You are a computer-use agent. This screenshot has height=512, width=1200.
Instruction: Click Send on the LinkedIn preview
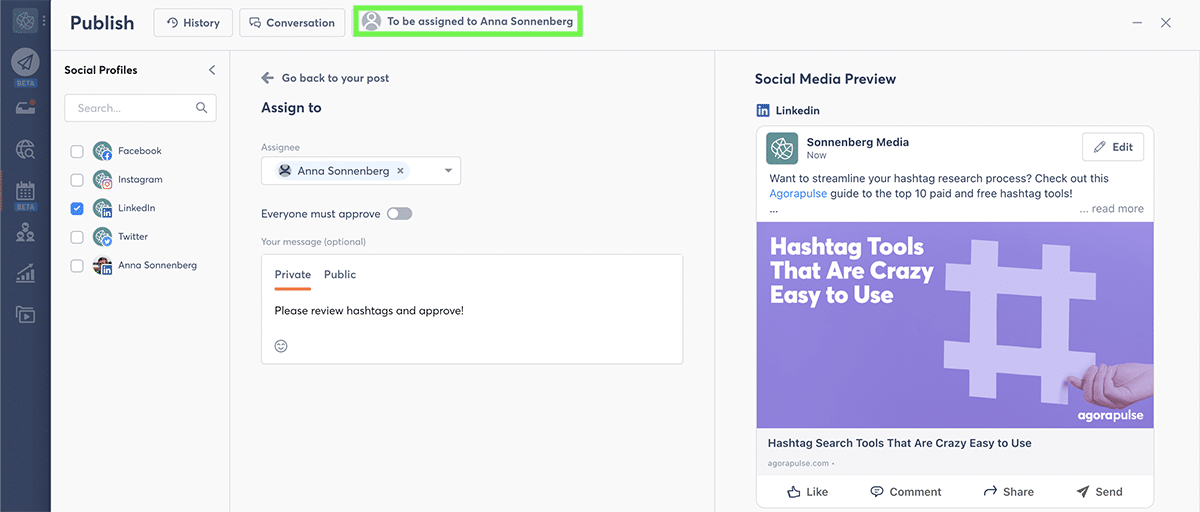tap(1099, 491)
